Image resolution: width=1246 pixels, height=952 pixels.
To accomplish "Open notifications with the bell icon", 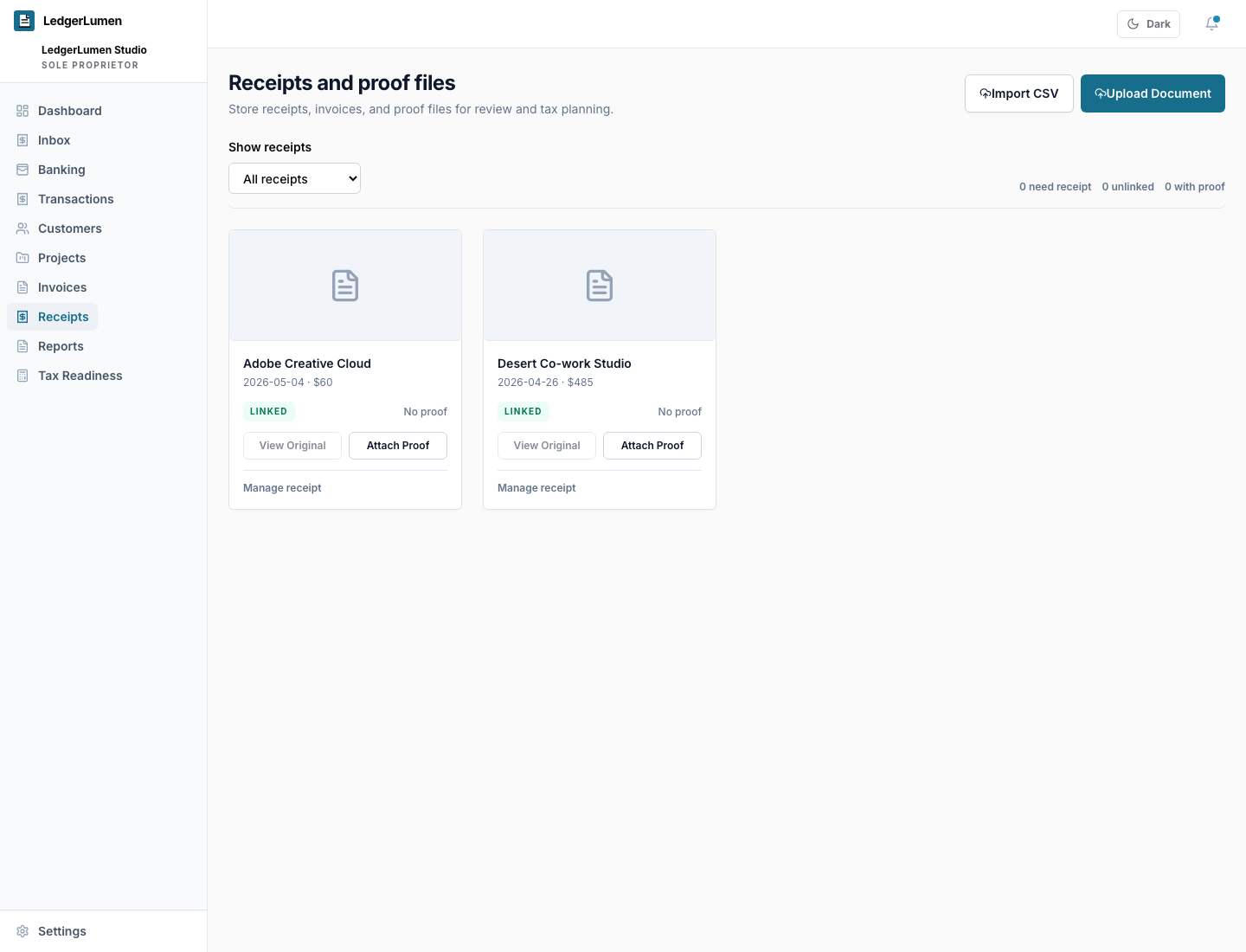I will pos(1211,24).
